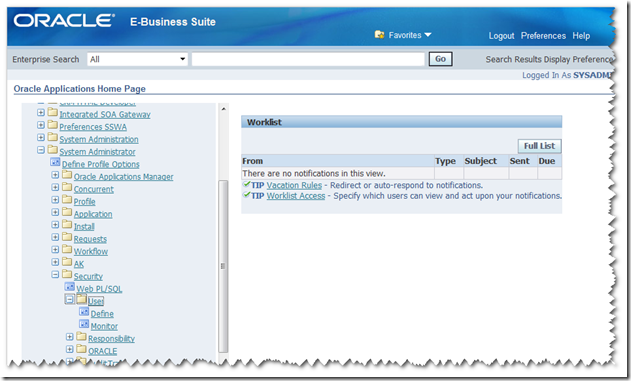
Task: Expand the Profile folder node
Action: tap(55, 200)
